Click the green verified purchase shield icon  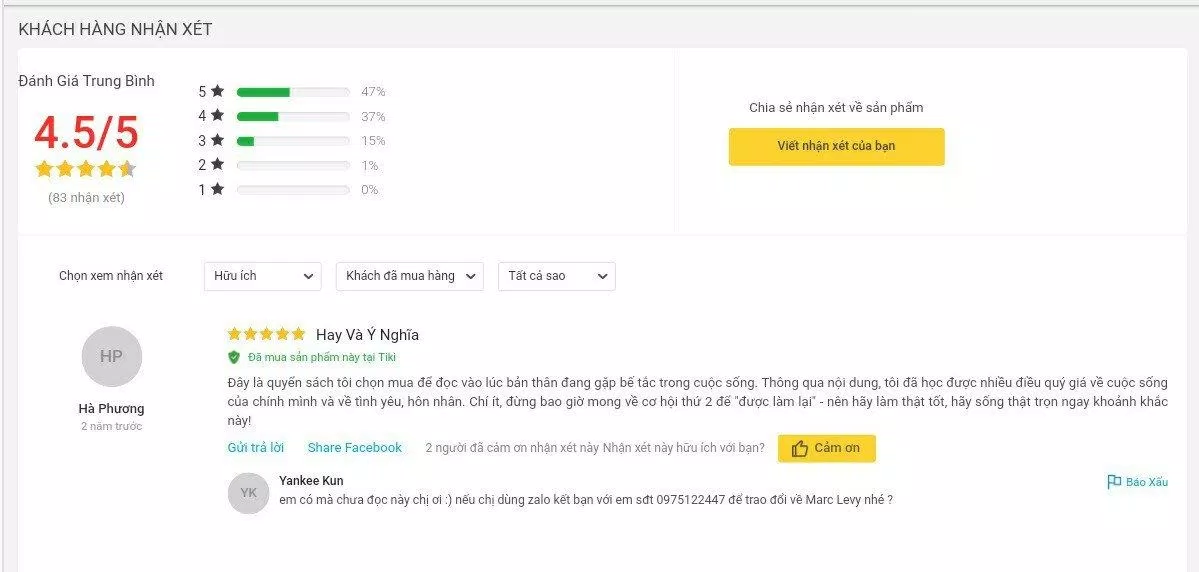[x=234, y=357]
